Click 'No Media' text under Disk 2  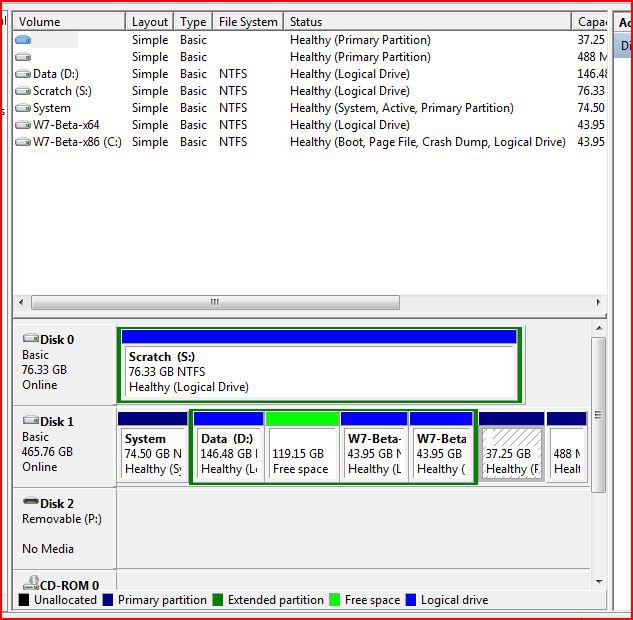(x=48, y=549)
